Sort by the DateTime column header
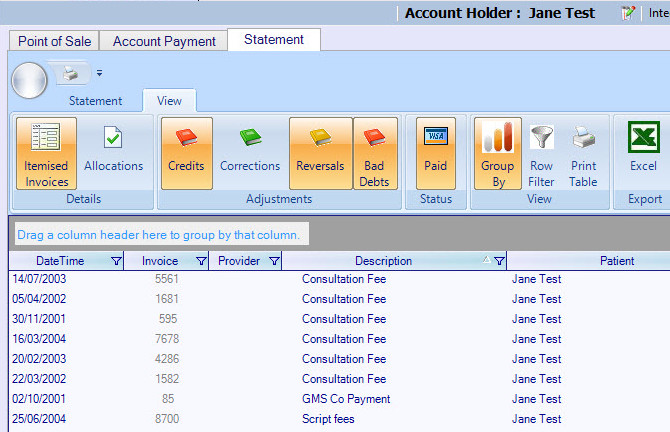 [x=60, y=261]
